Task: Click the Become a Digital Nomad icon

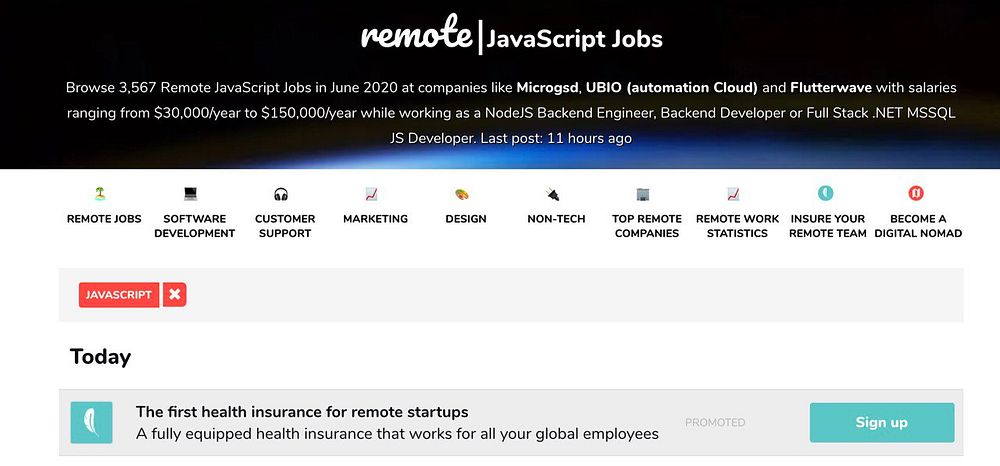Action: [916, 194]
